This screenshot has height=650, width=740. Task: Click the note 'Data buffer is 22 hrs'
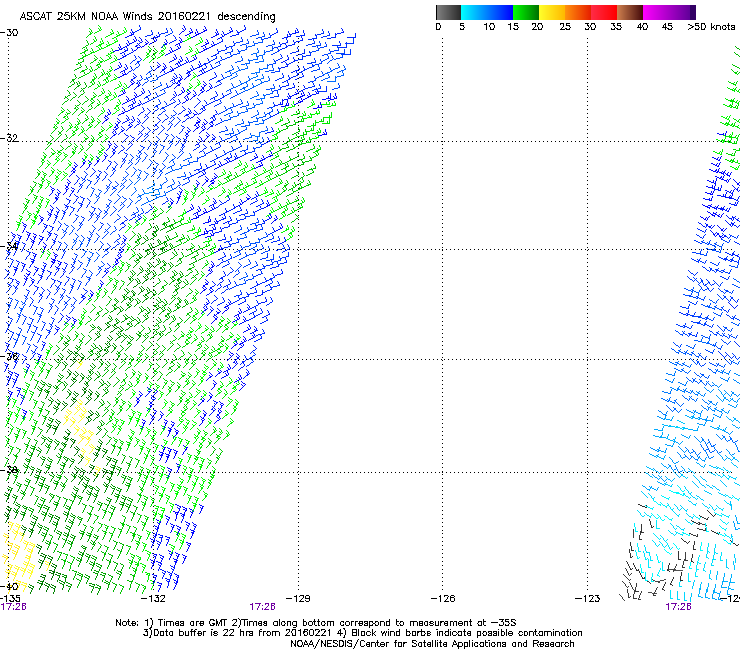(x=203, y=633)
